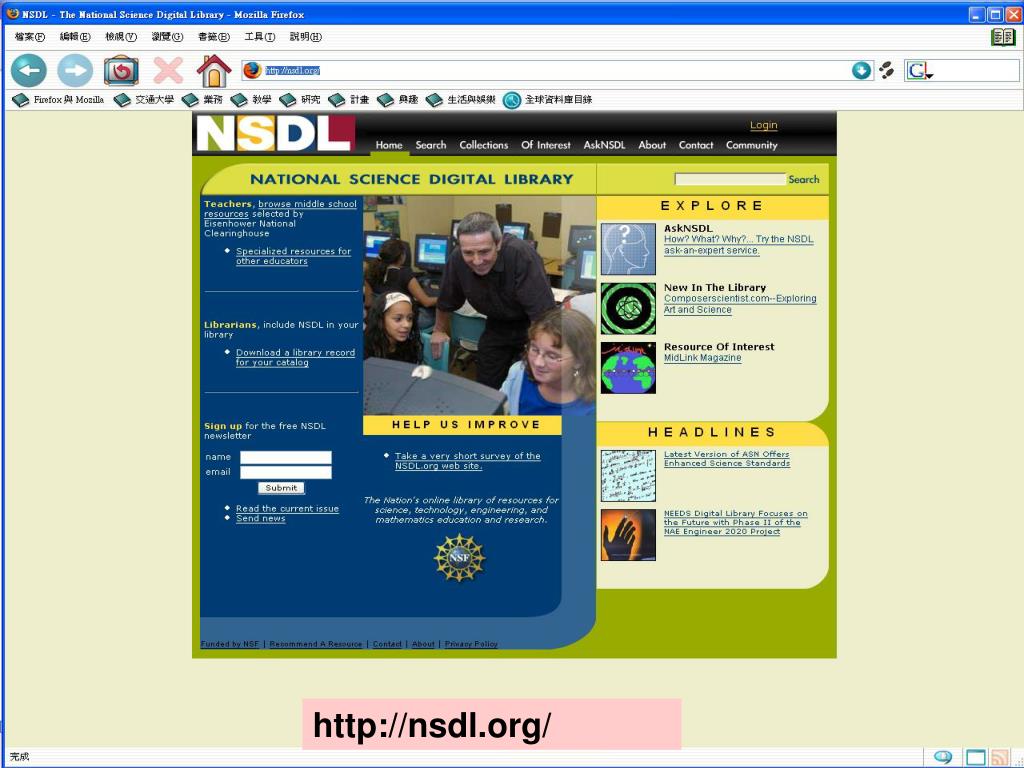Screen dimensions: 1024x768
Task: Go back with the Back arrow button
Action: tap(29, 70)
